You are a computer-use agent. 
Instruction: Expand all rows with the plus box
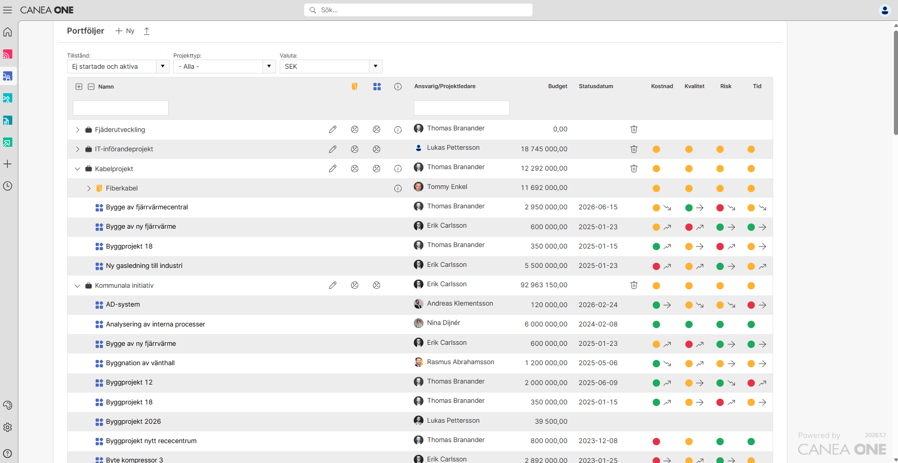click(78, 87)
